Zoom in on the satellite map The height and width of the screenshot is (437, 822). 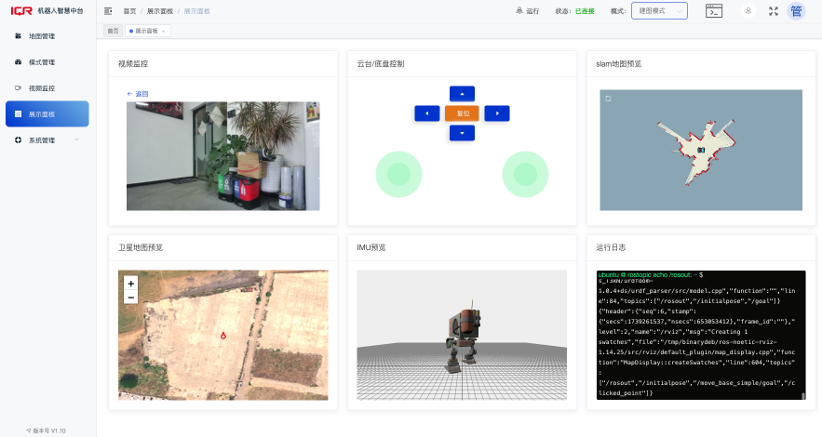tap(130, 284)
